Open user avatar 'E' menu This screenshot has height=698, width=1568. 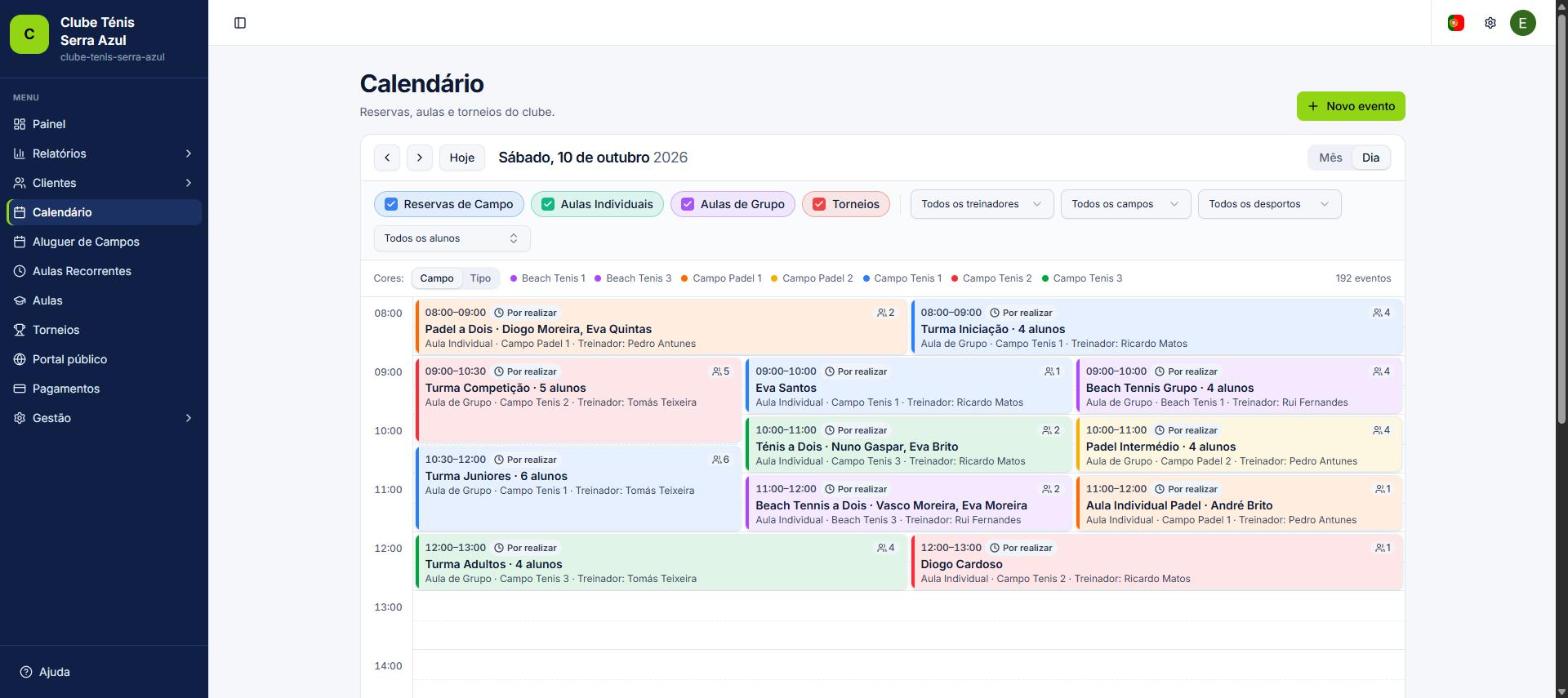tap(1523, 23)
